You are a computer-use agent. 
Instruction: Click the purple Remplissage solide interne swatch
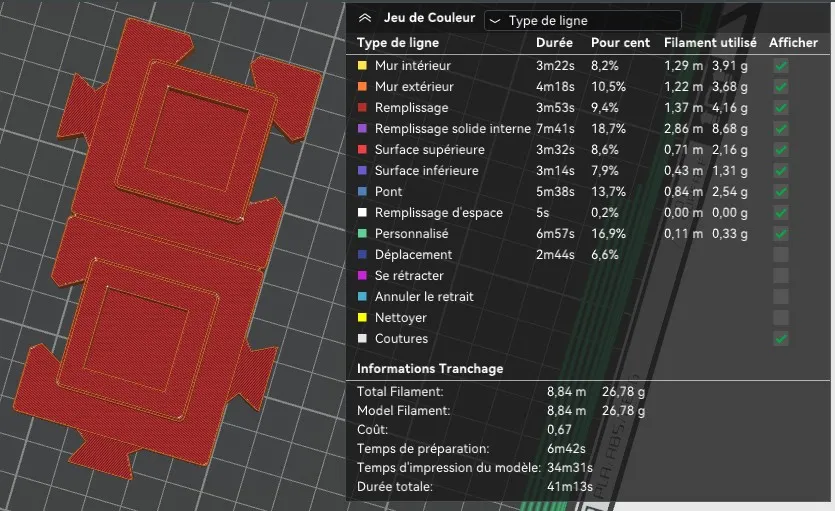362,128
